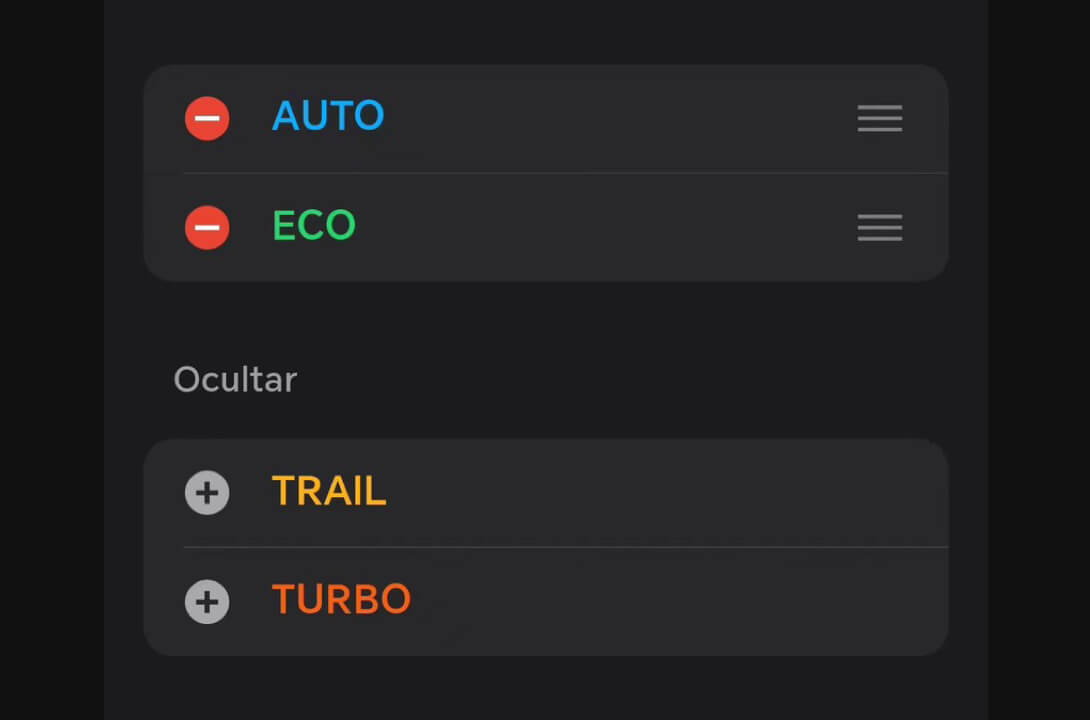Click empty space right of TRAIL label
The width and height of the screenshot is (1090, 720).
650,493
